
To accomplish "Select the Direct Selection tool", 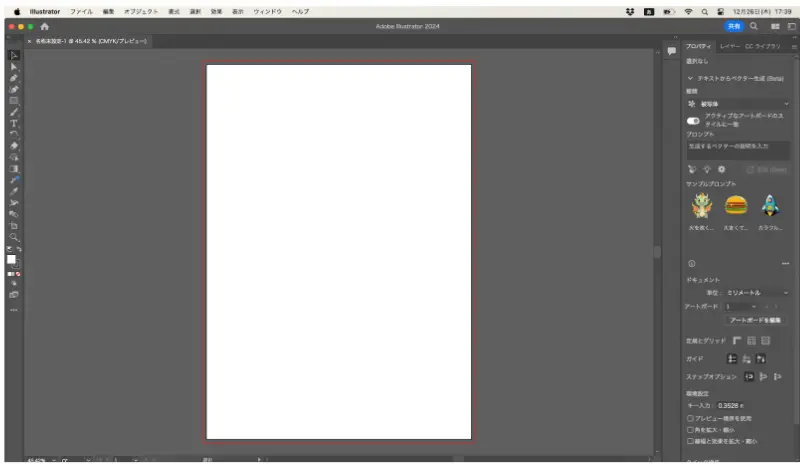I will coord(14,67).
